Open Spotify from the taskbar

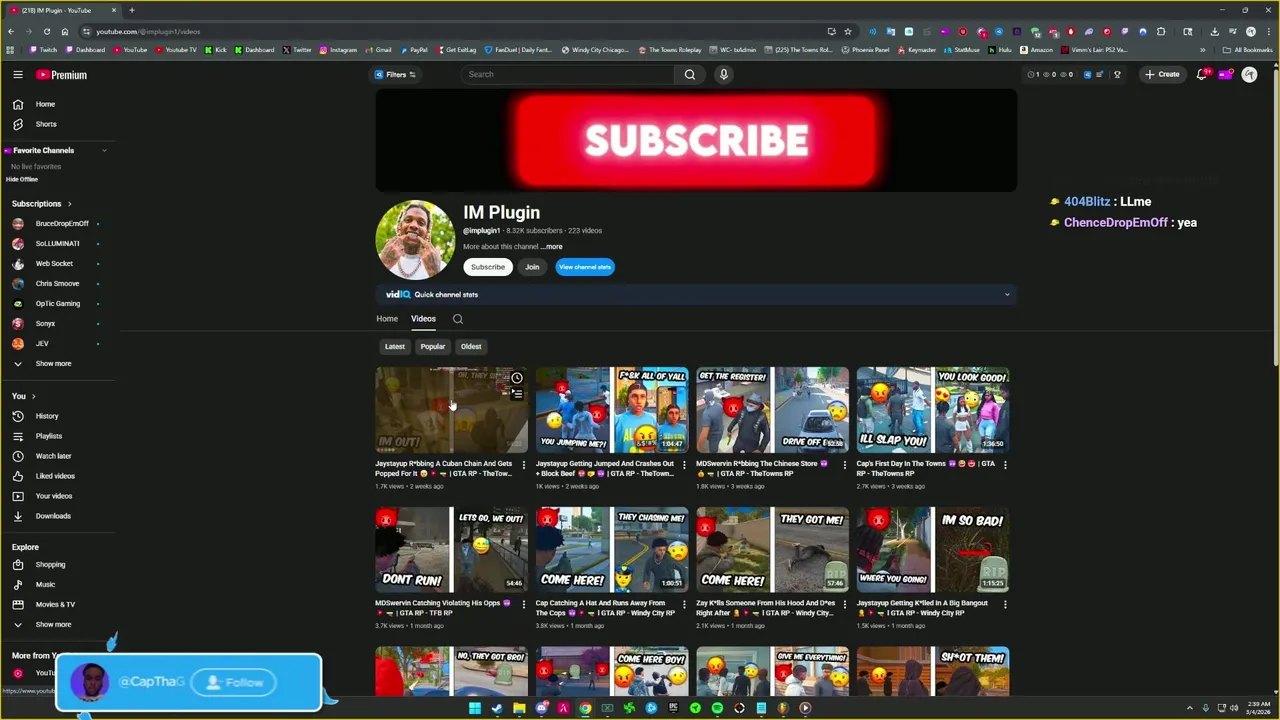pyautogui.click(x=717, y=708)
